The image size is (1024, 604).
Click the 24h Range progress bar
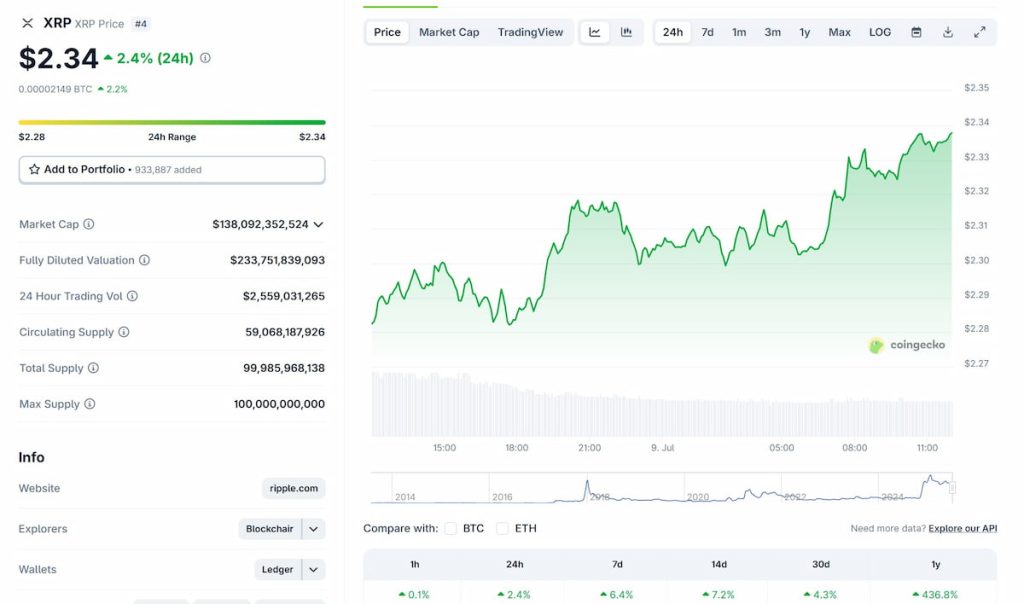click(170, 120)
